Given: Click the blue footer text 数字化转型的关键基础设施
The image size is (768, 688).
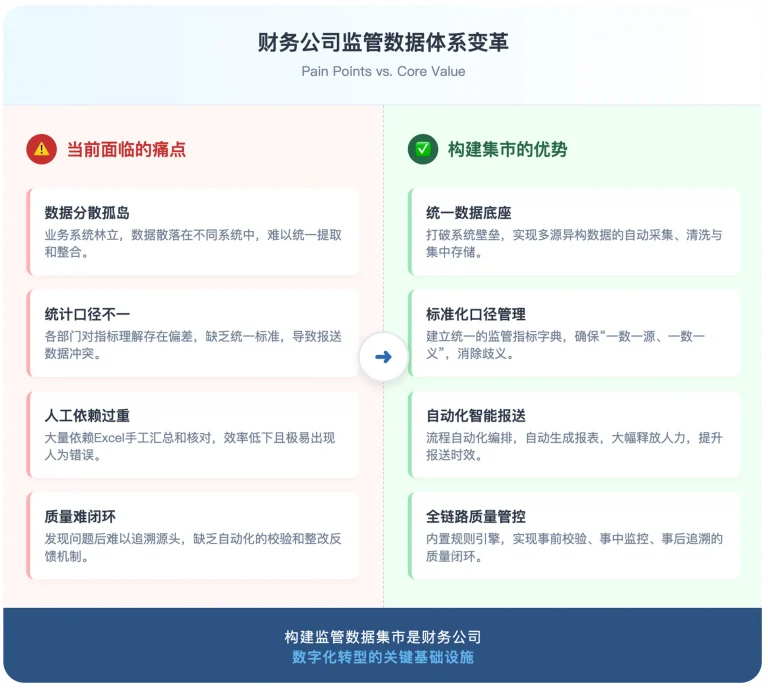Looking at the screenshot, I should [383, 657].
